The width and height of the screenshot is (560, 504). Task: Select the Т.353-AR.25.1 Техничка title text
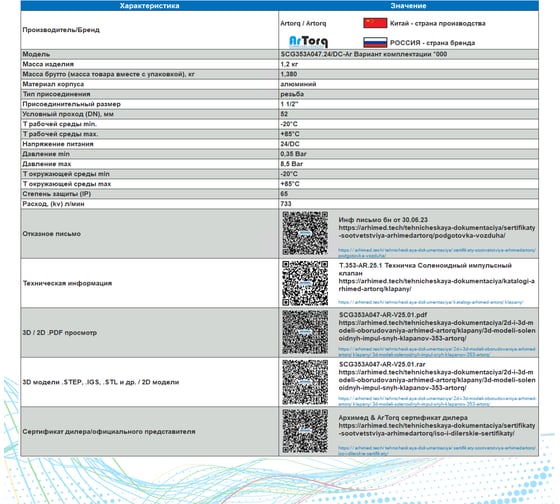pos(425,269)
